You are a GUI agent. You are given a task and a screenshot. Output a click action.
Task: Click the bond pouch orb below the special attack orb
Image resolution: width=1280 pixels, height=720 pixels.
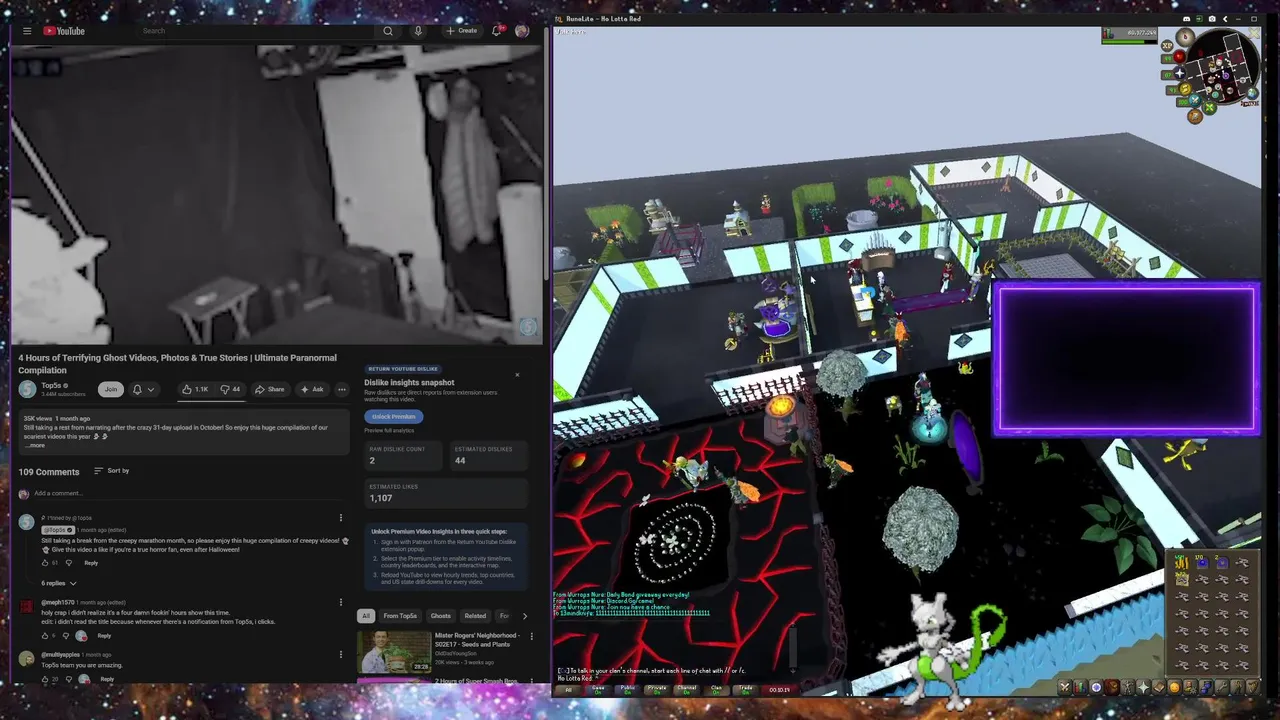(1195, 117)
